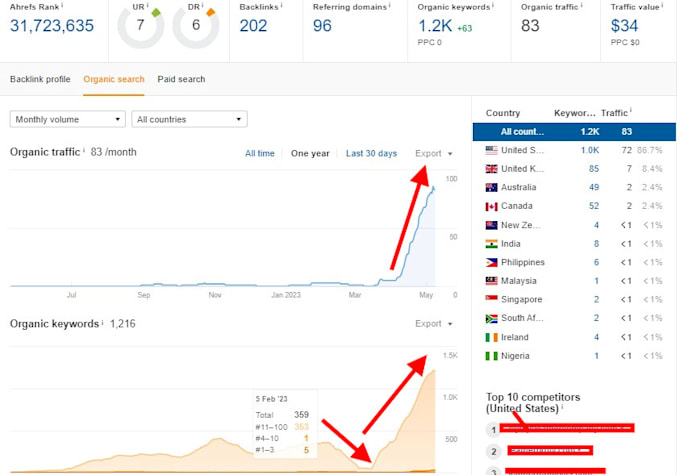Screen dimensions: 680x475
Task: Click the Canada flag icon
Action: coord(491,206)
